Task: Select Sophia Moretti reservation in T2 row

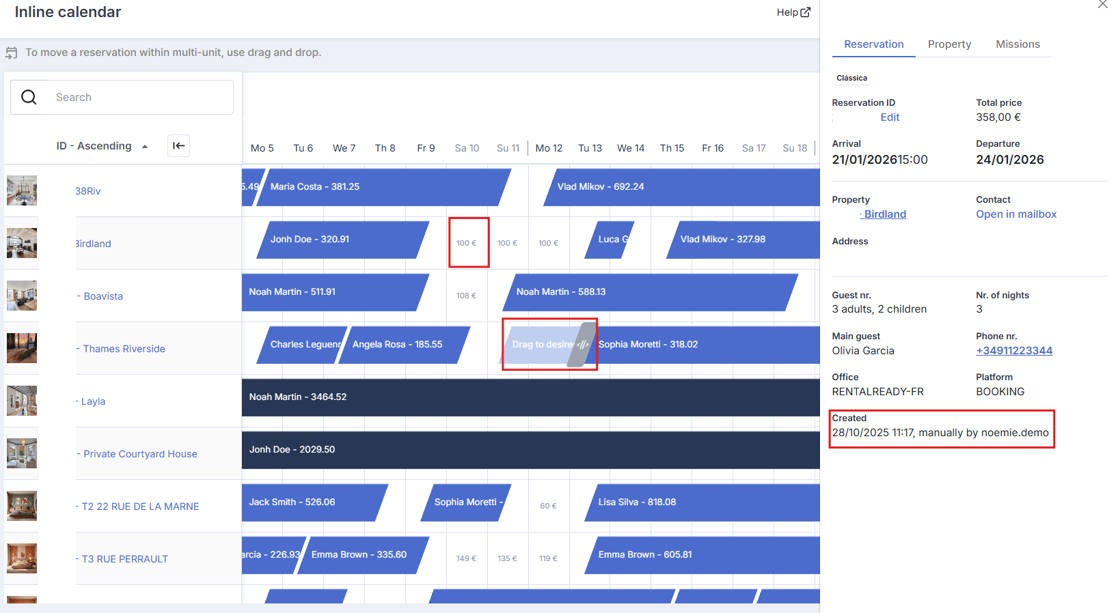Action: point(465,502)
